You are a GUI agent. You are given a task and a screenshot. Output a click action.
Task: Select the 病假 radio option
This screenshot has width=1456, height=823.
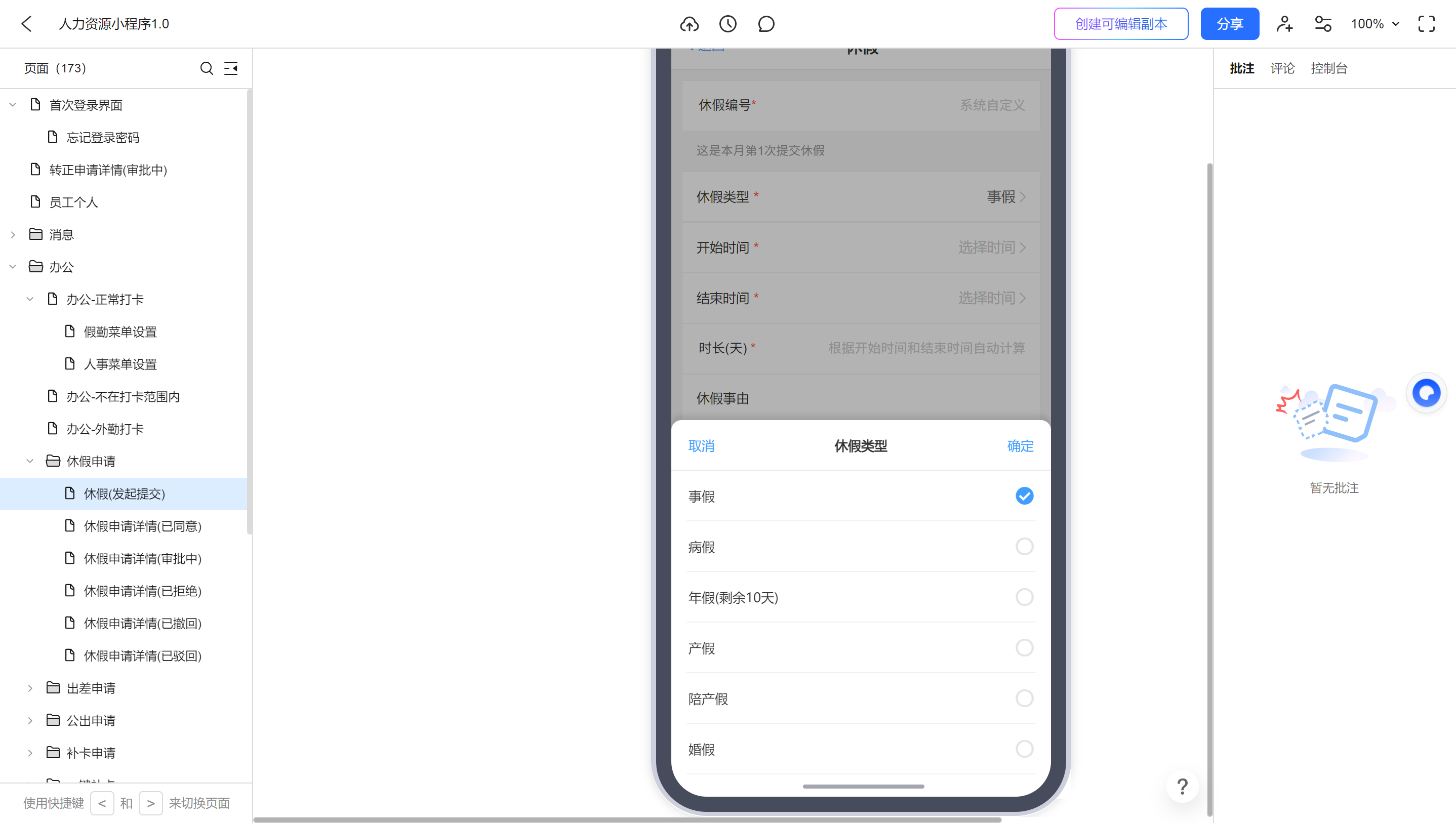(1024, 547)
